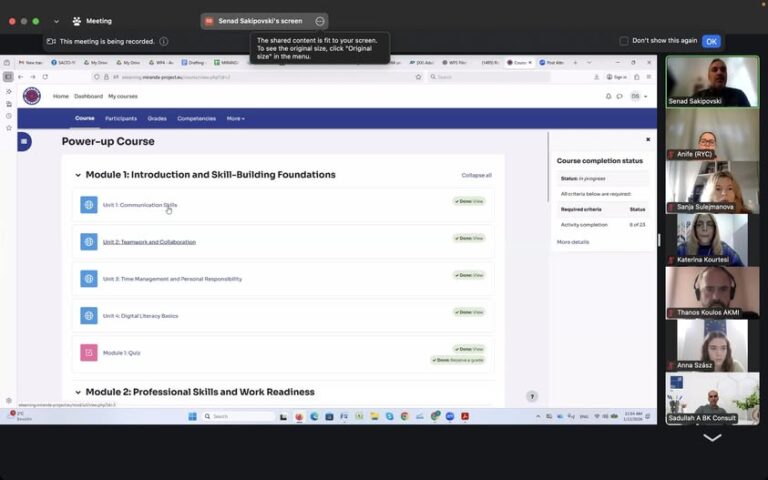Image resolution: width=768 pixels, height=480 pixels.
Task: Check the "Don't show this again" box
Action: tap(624, 41)
